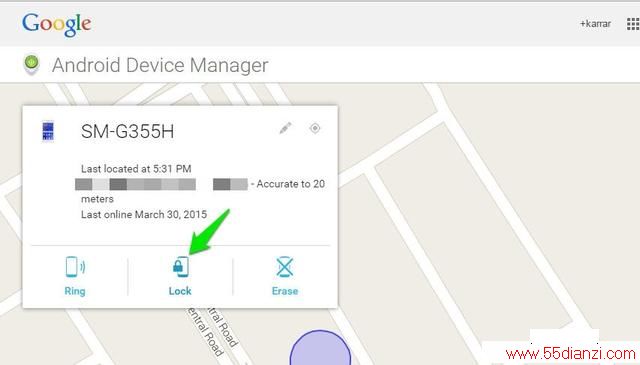Click the Lock text label
This screenshot has width=640, height=365.
pos(180,291)
